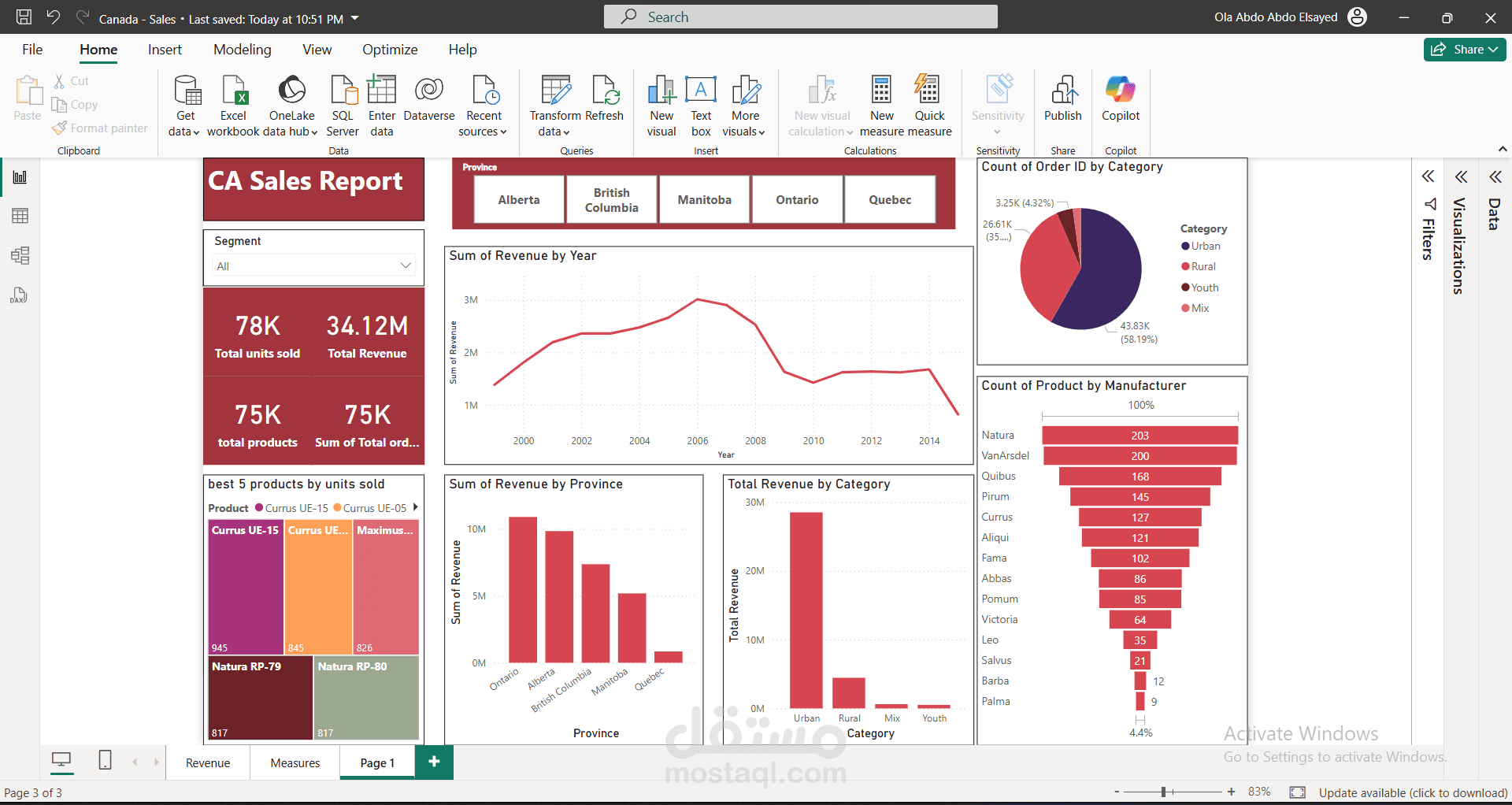Click Natura bar in funnel chart

(1140, 436)
